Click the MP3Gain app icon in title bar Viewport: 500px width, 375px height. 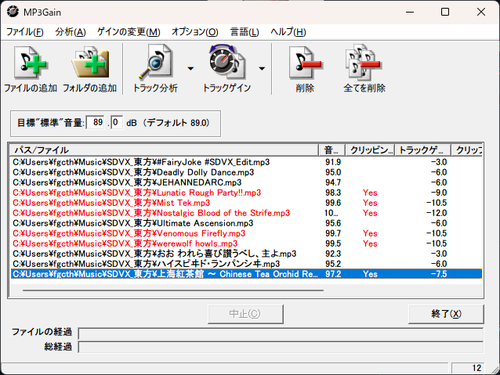pos(13,12)
